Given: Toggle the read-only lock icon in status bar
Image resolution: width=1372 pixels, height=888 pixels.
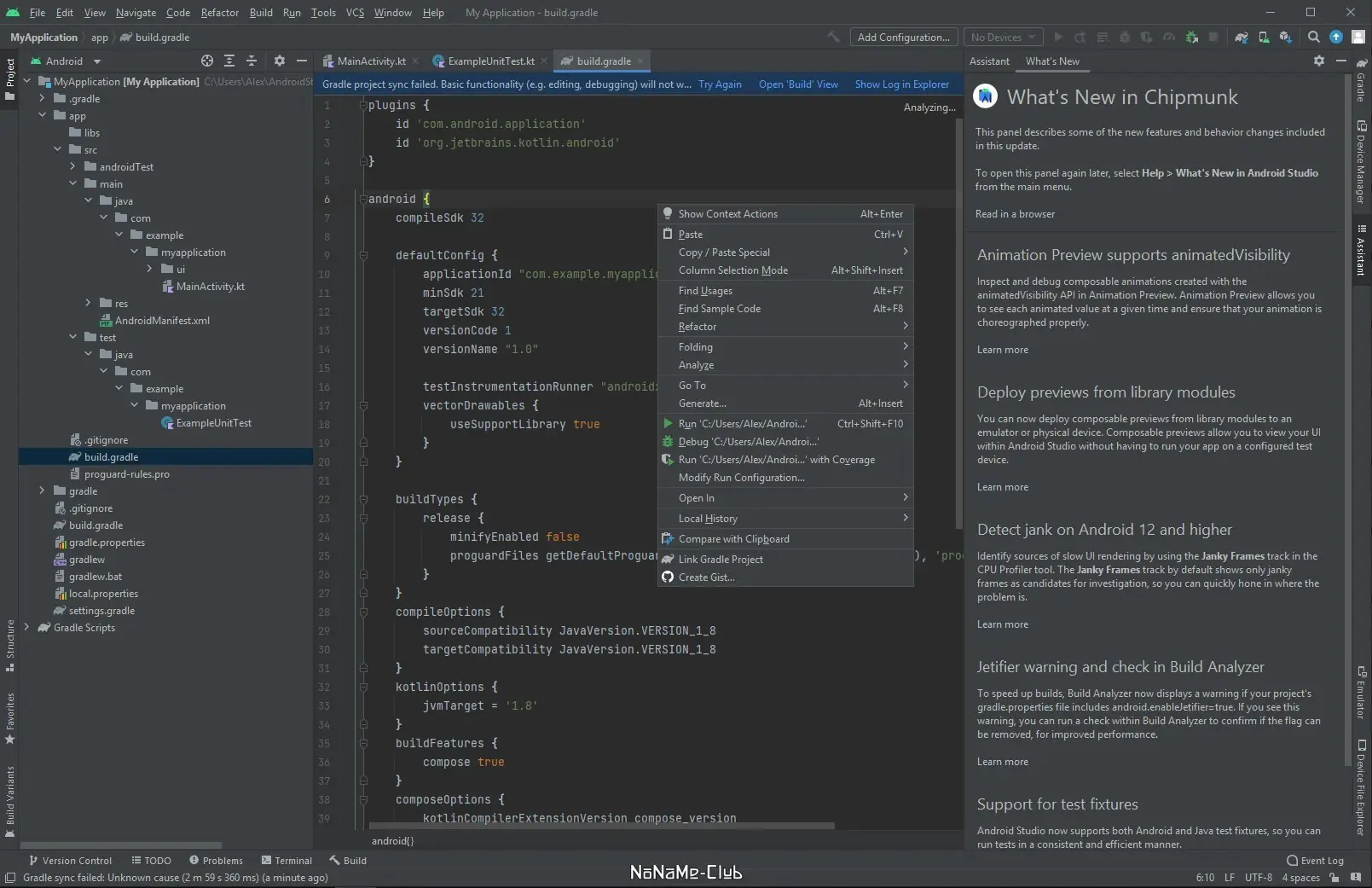Looking at the screenshot, I should (x=1334, y=878).
